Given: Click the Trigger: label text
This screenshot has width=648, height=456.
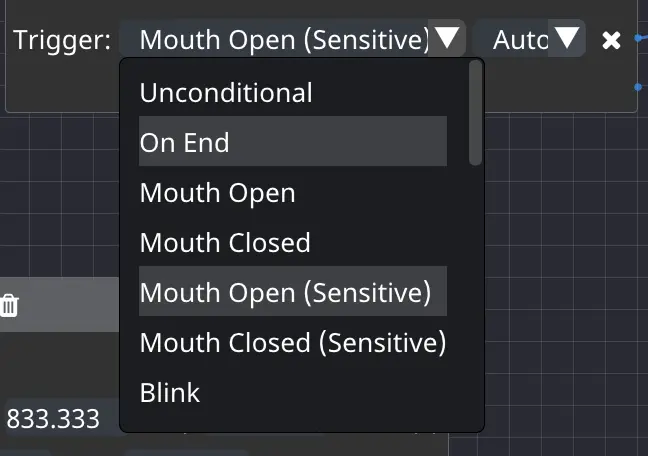Looking at the screenshot, I should click(x=62, y=40).
